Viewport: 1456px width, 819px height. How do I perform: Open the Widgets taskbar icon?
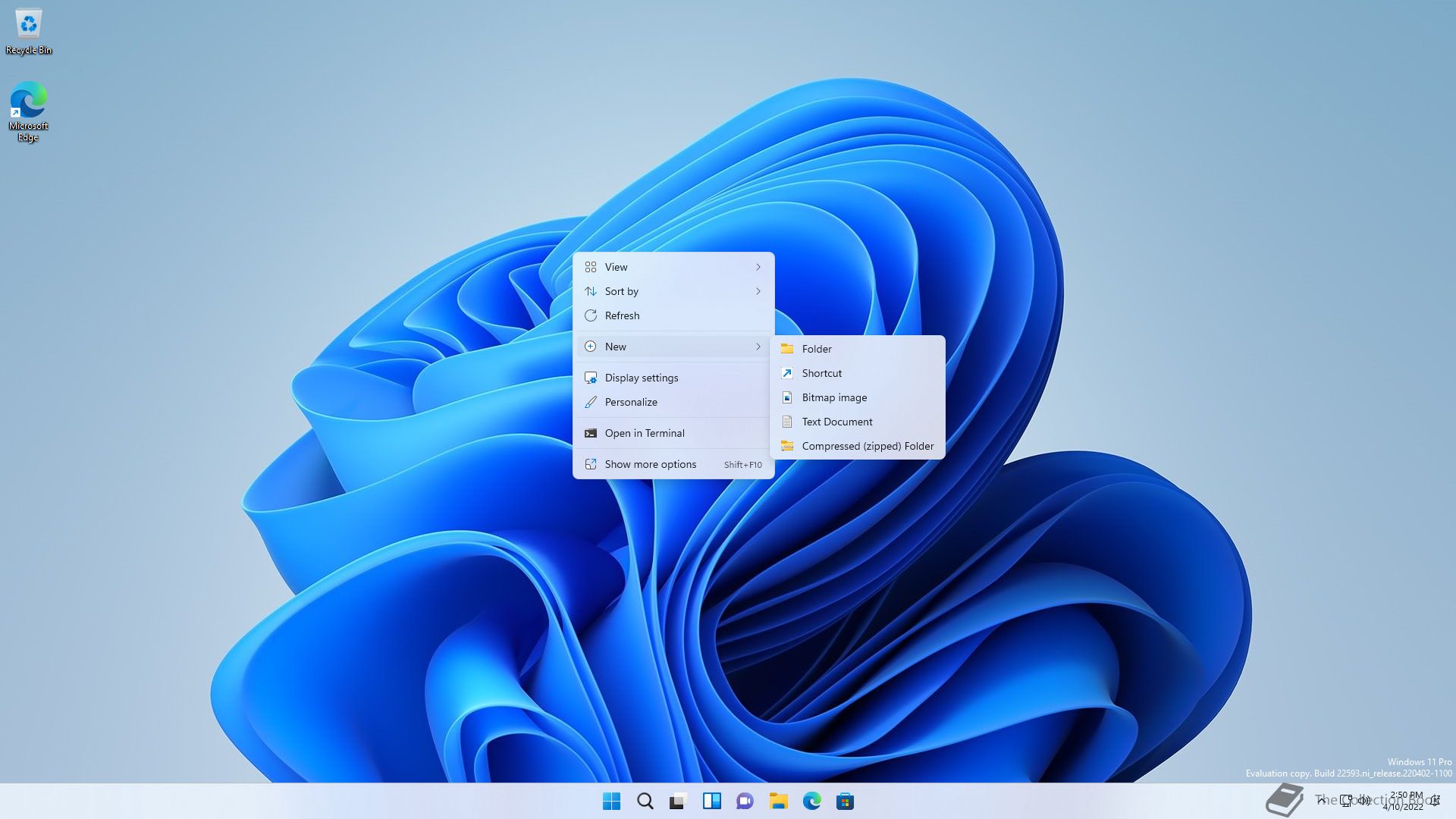click(x=712, y=801)
